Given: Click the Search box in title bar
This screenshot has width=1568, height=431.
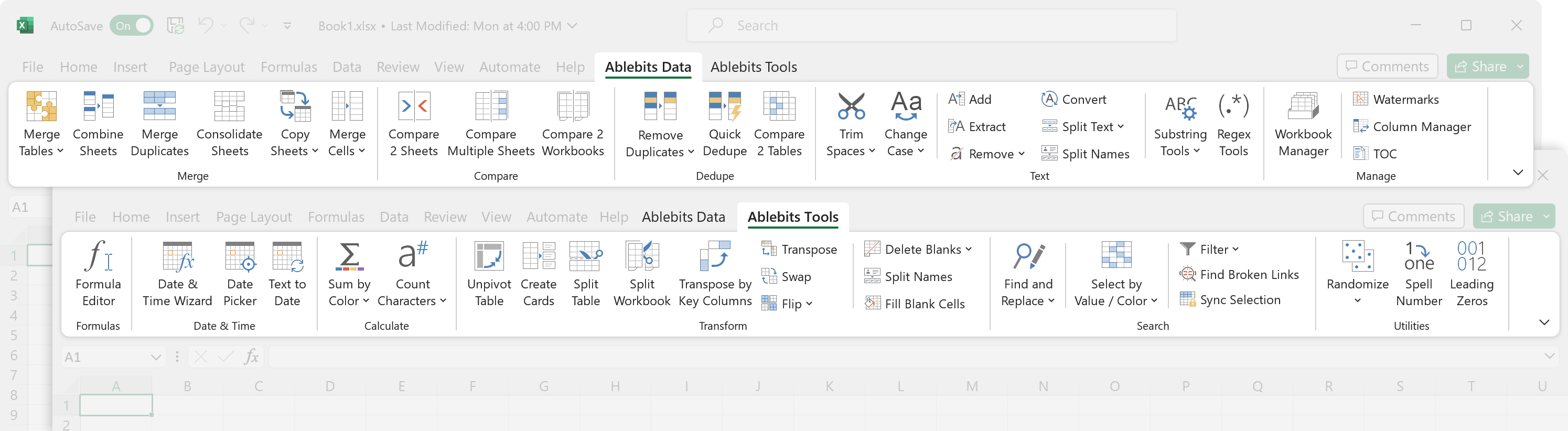Looking at the screenshot, I should [931, 26].
